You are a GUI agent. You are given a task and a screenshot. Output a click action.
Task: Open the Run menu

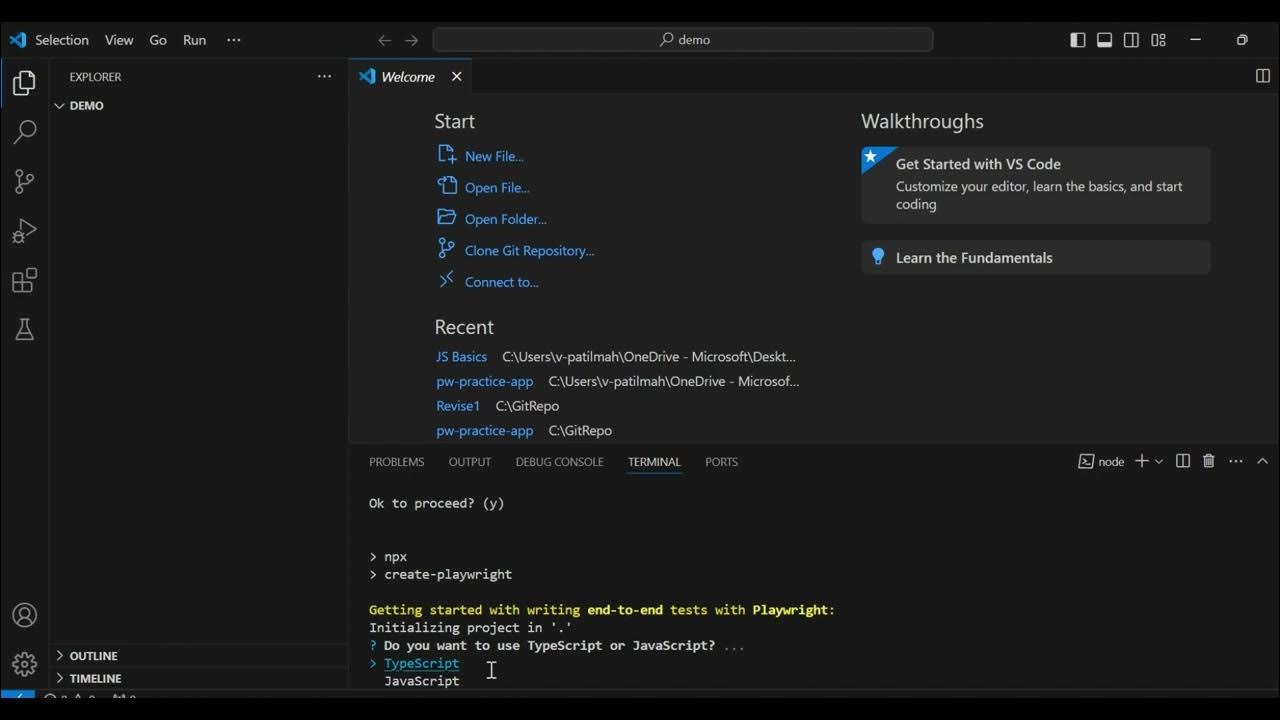[194, 40]
